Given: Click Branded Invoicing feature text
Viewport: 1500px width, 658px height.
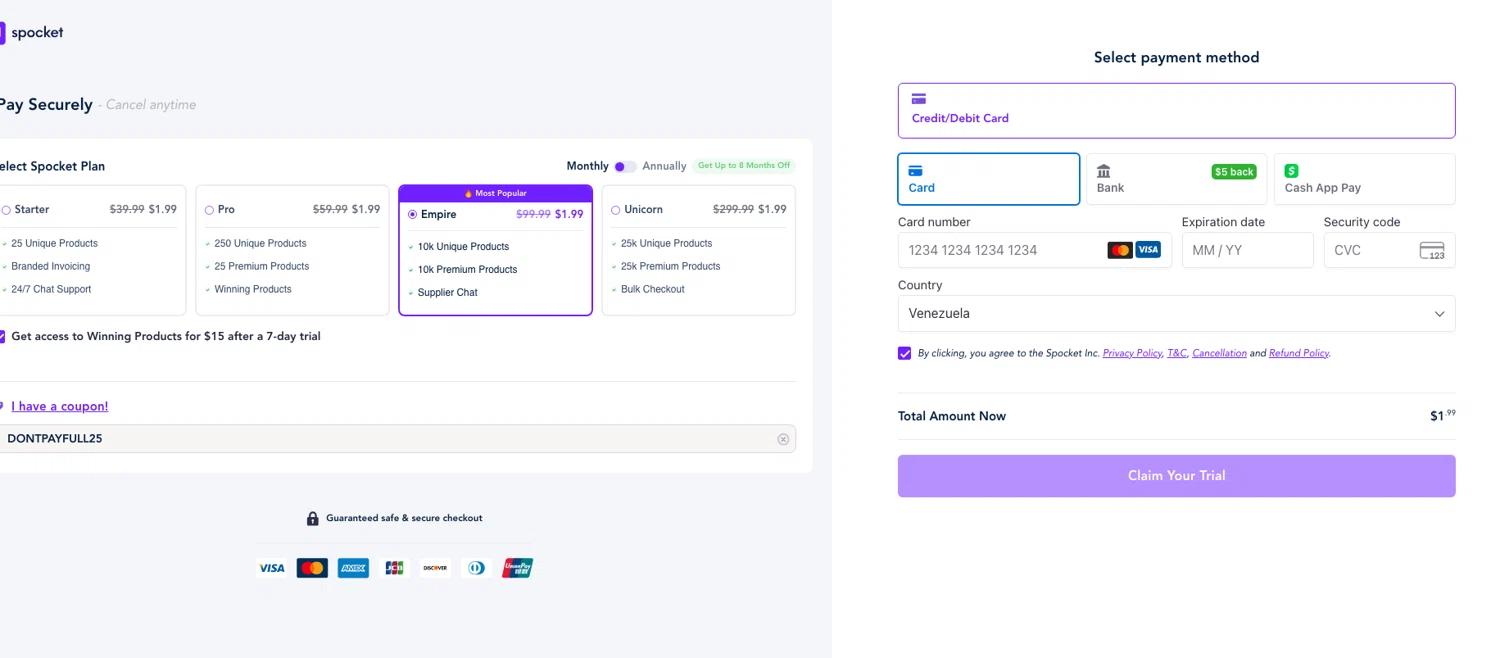Looking at the screenshot, I should click(51, 267).
